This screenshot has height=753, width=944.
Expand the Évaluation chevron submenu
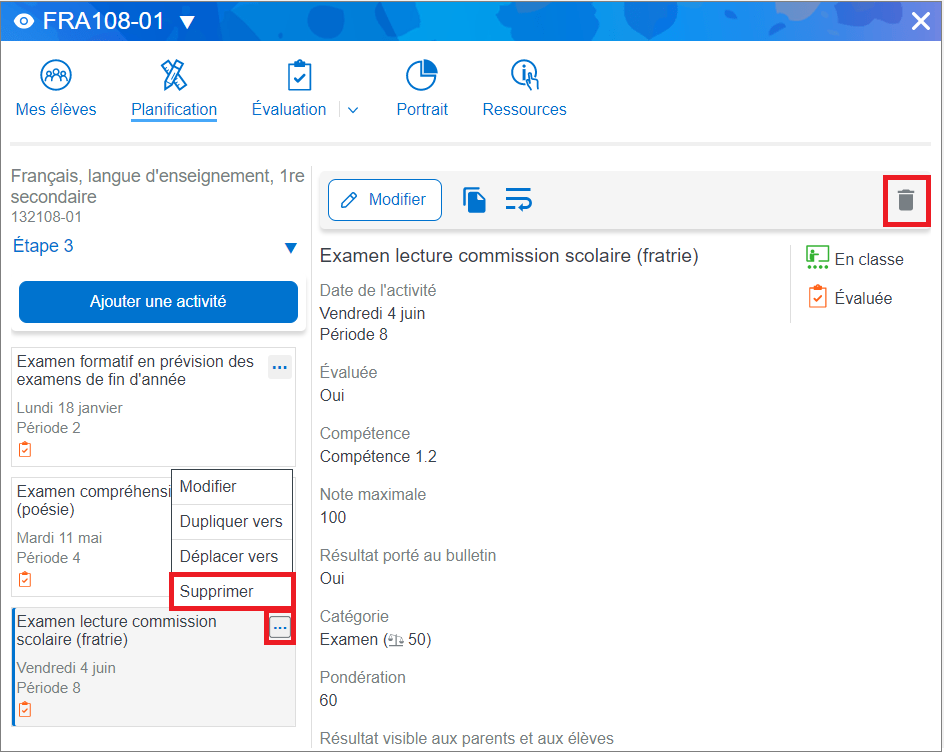click(x=353, y=110)
